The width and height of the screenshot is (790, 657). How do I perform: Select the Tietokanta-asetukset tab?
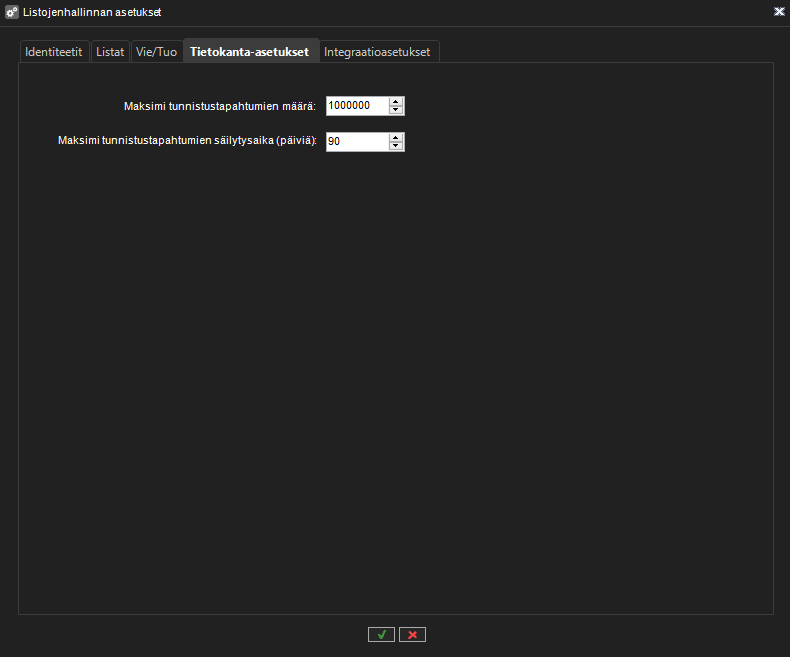[250, 52]
